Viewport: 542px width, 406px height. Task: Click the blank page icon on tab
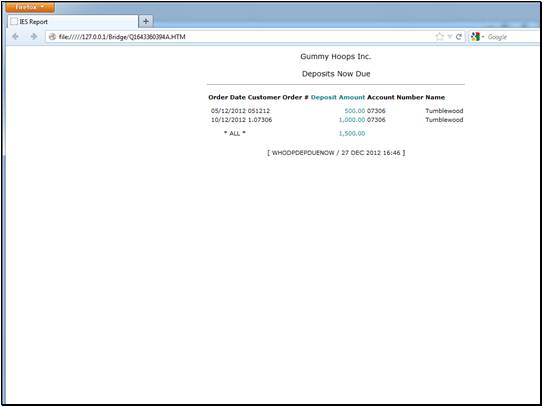[13, 21]
